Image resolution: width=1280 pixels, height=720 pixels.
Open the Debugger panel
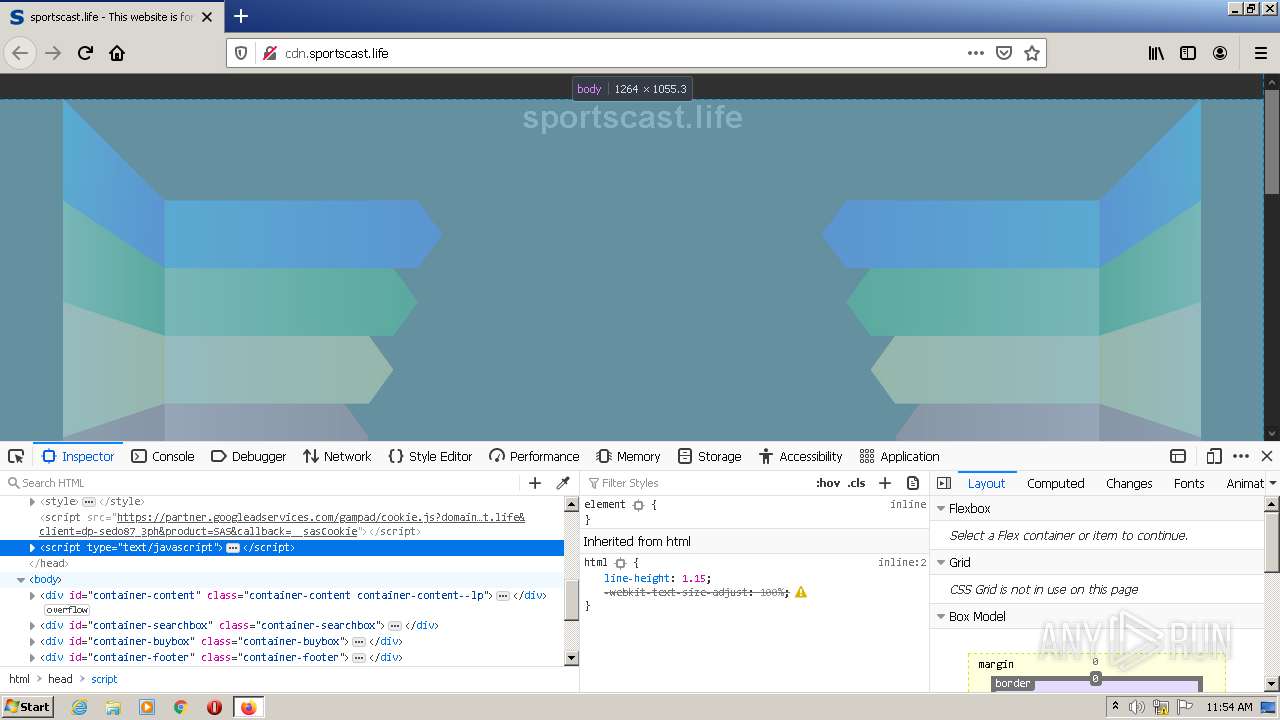249,456
